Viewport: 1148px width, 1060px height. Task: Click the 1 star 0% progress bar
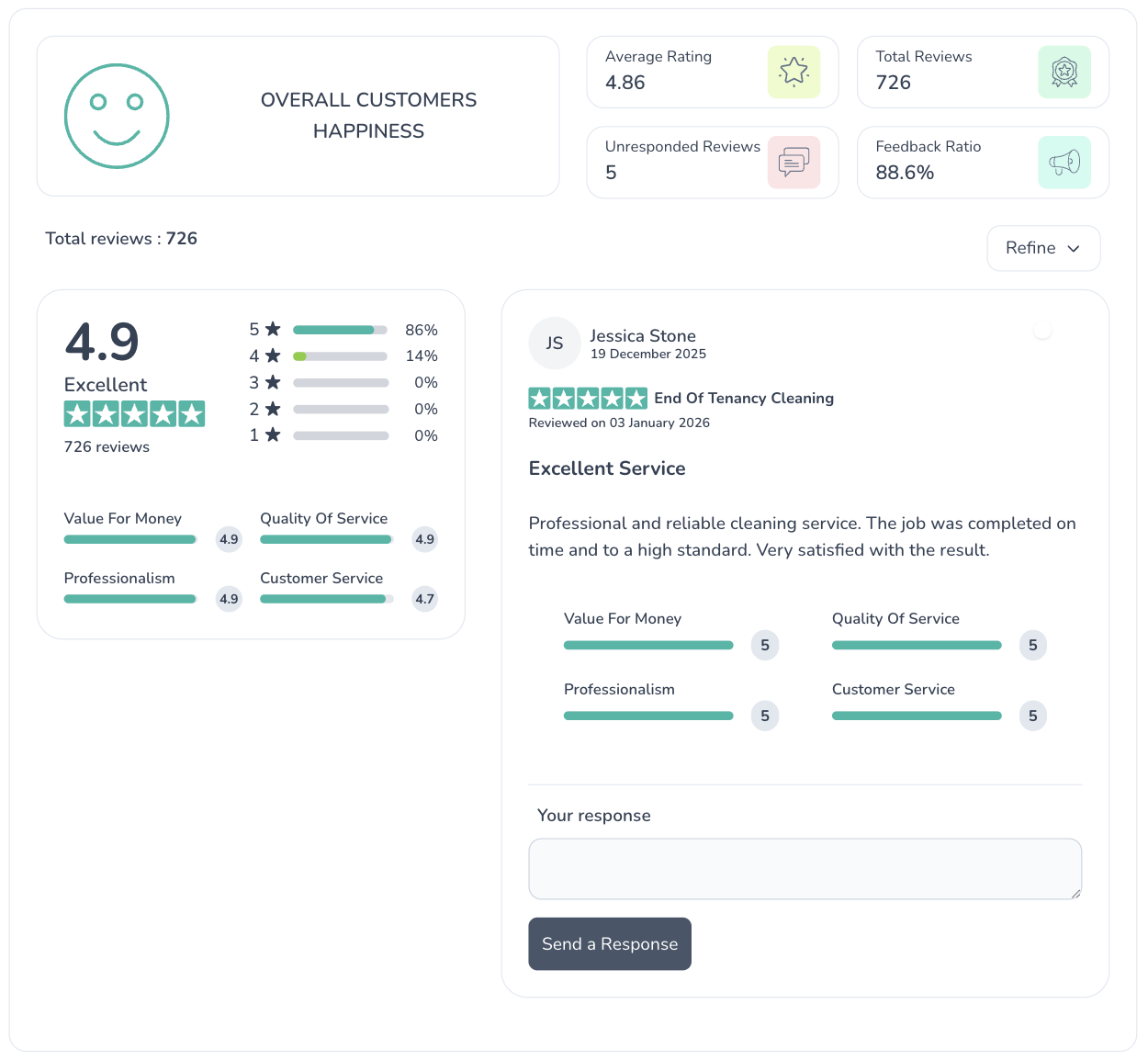click(x=341, y=436)
